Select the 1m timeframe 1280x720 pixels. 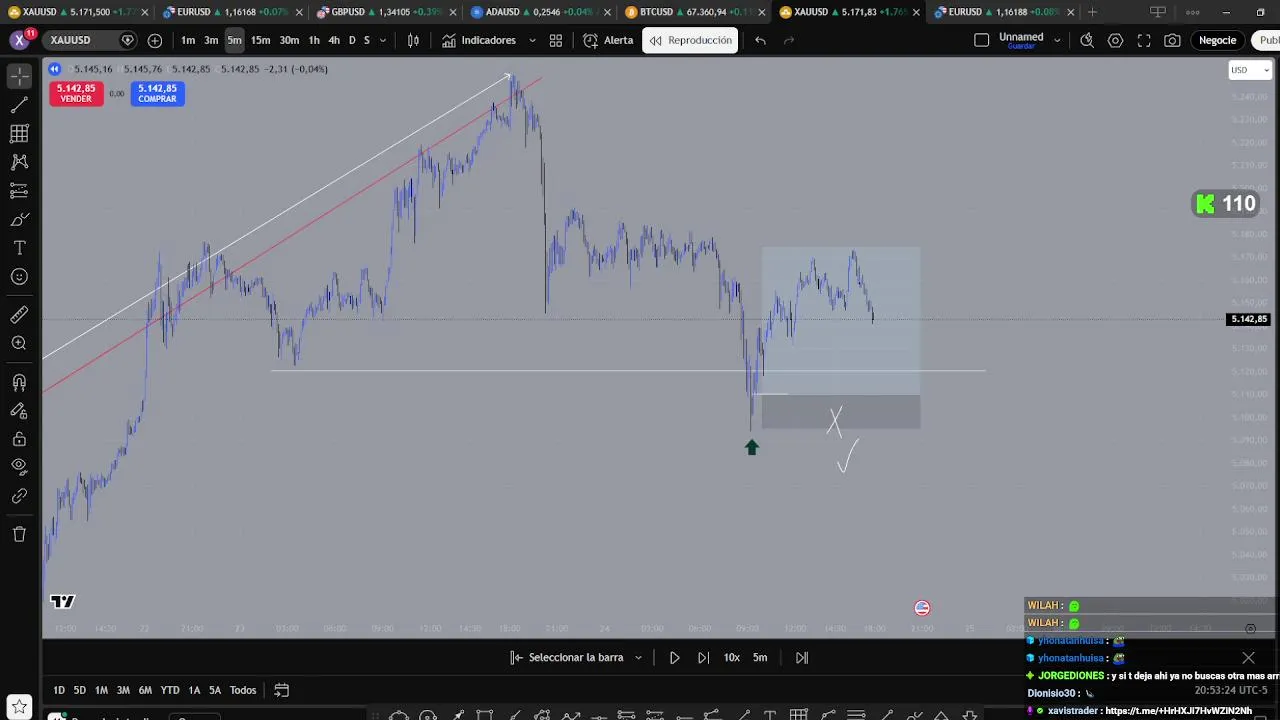click(188, 40)
